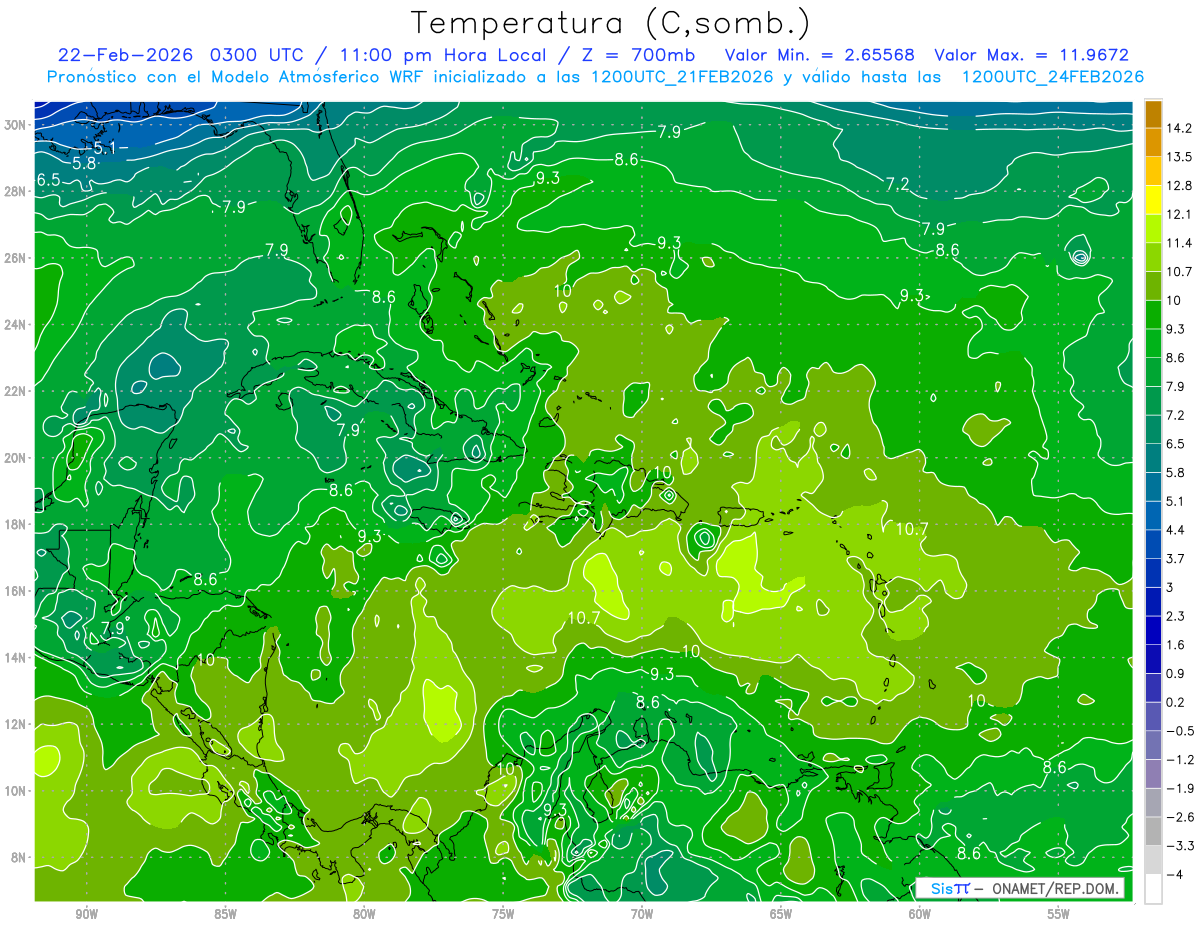Click the 26N latitude axis label
Image resolution: width=1200 pixels, height=927 pixels.
pos(17,258)
